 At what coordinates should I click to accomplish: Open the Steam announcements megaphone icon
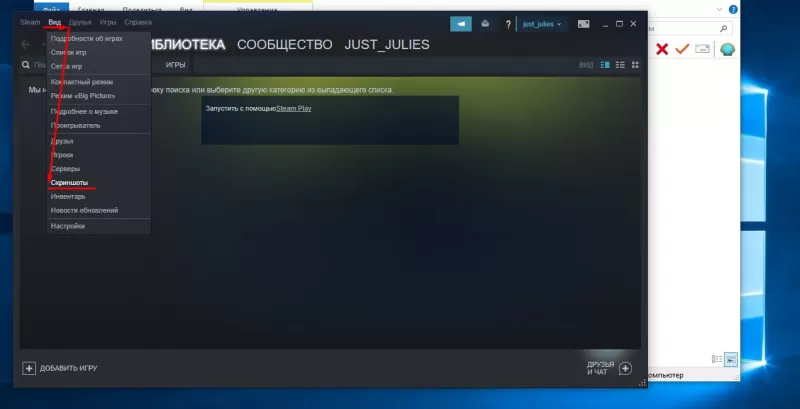tap(461, 24)
